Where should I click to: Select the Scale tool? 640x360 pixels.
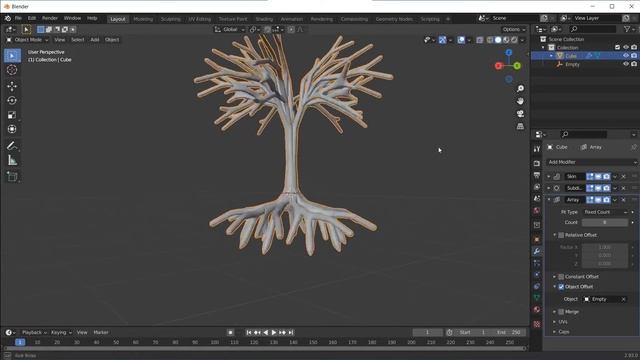[12, 115]
